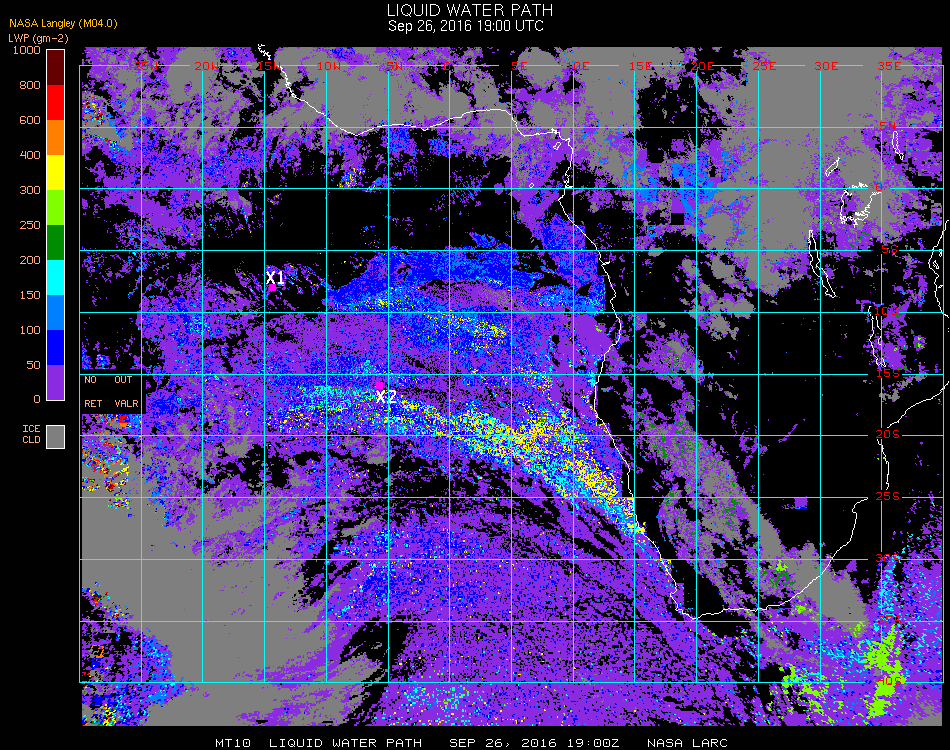950x750 pixels.
Task: Click the "5N" latitude label
Action: 888,126
